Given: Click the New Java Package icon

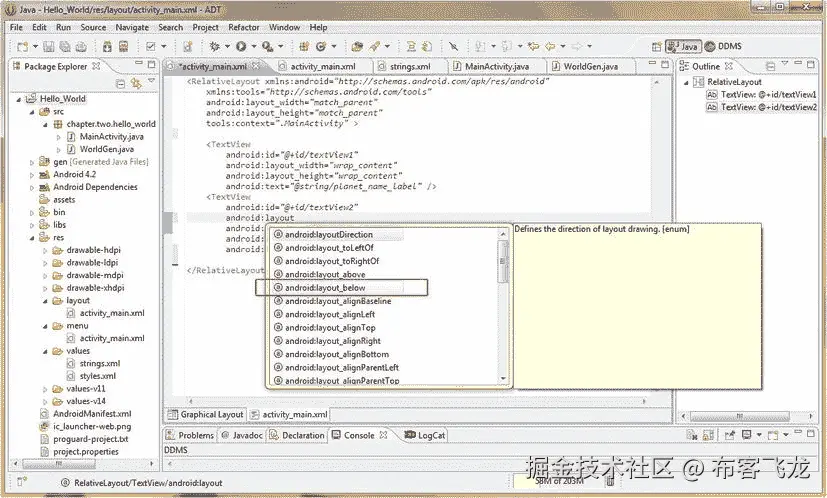Looking at the screenshot, I should (x=304, y=46).
